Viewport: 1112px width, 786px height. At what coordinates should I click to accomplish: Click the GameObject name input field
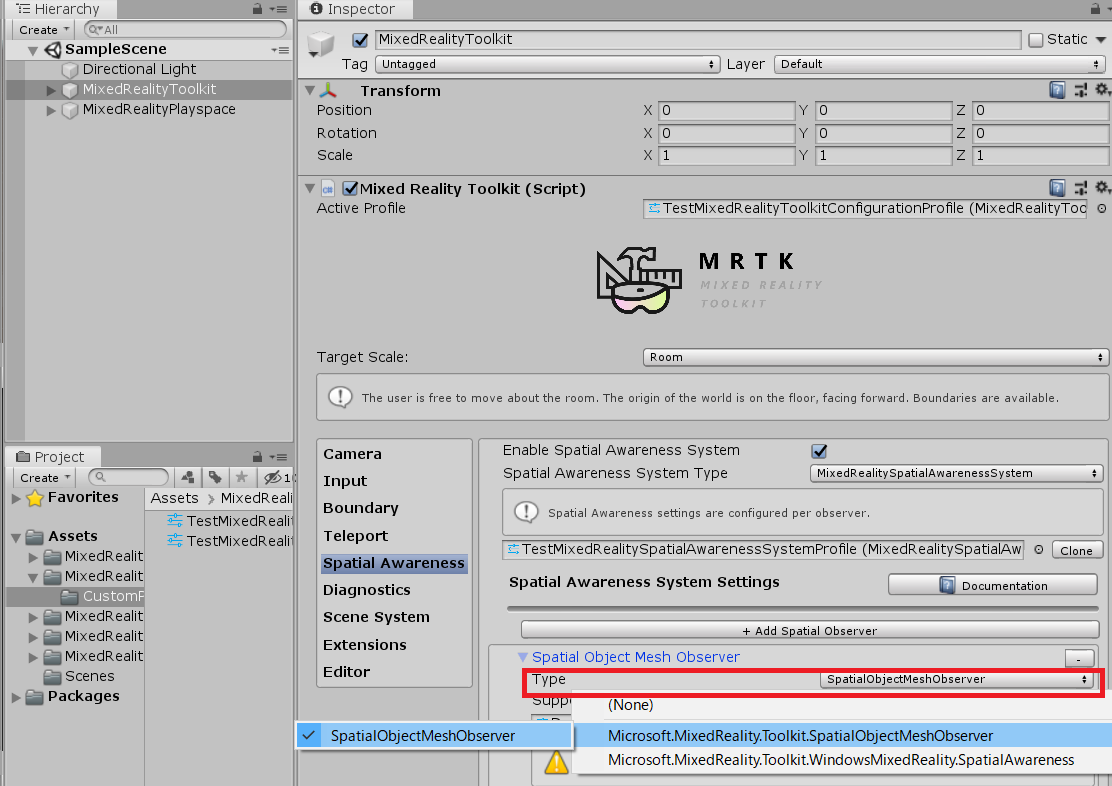(x=697, y=40)
